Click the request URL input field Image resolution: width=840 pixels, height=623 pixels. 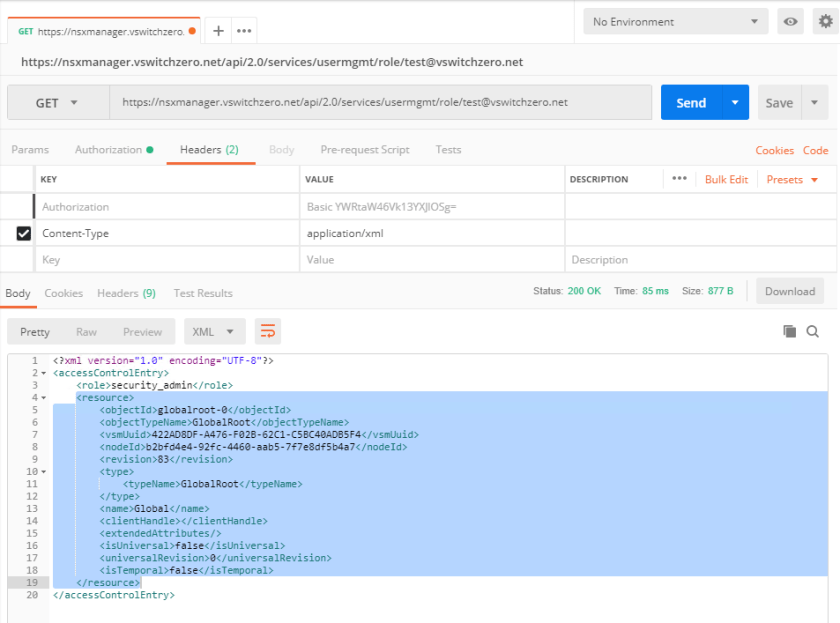pyautogui.click(x=380, y=103)
